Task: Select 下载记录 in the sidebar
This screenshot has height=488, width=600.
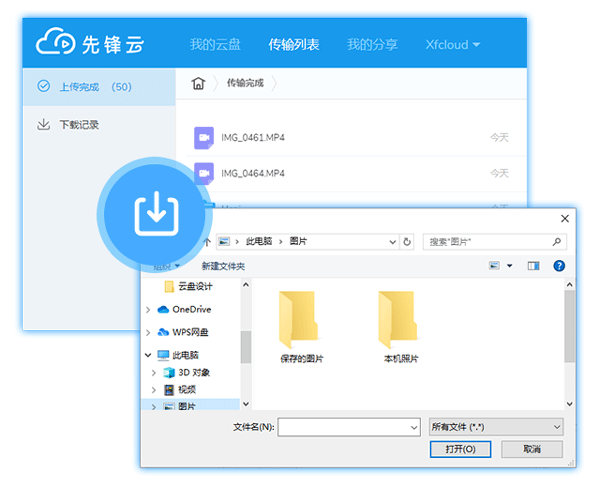Action: click(78, 125)
